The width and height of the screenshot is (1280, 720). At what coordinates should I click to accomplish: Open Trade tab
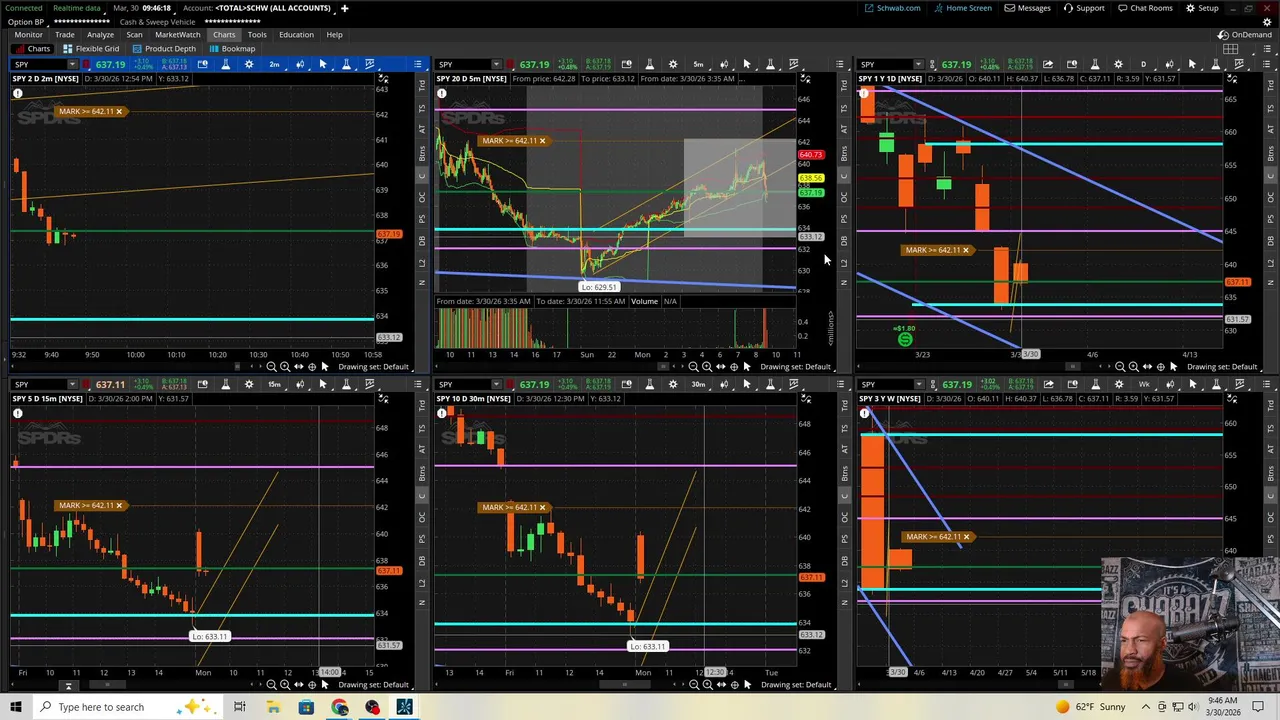click(64, 34)
